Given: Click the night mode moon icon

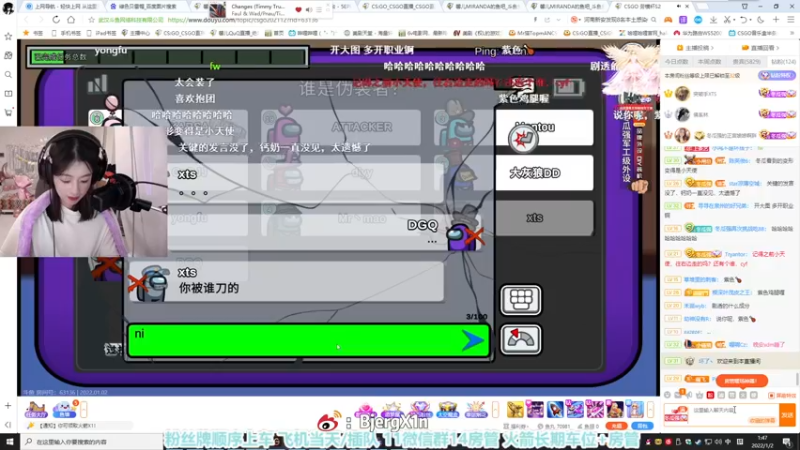Looking at the screenshot, I should (x=761, y=20).
